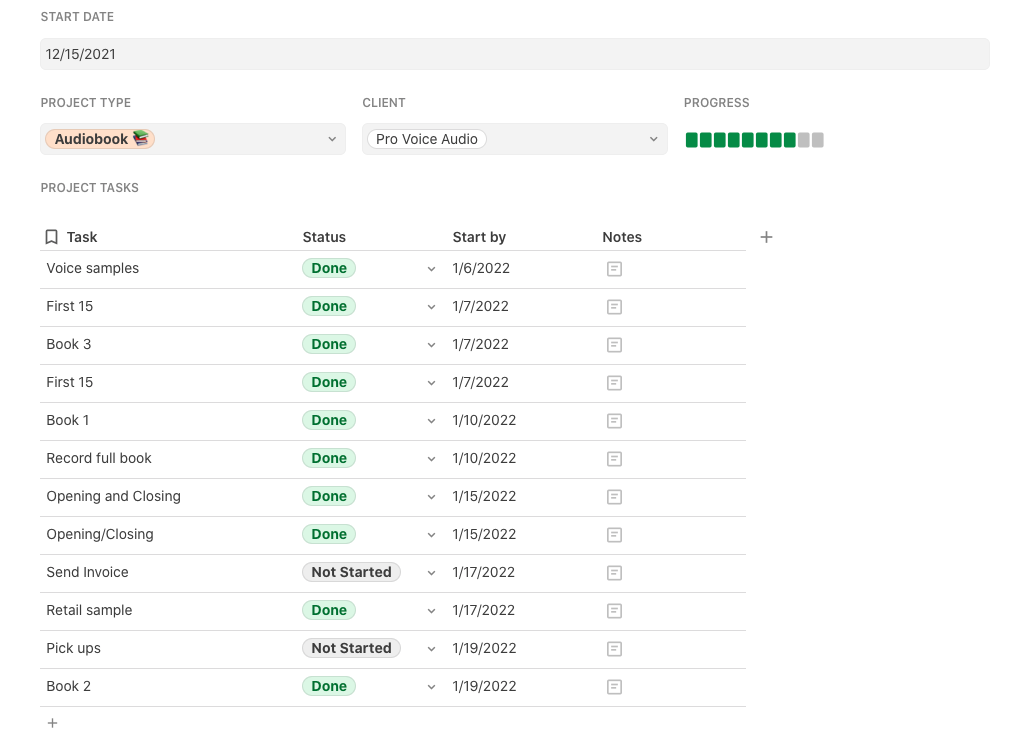Add new task row with bottom plus
The image size is (1017, 740).
tap(53, 723)
